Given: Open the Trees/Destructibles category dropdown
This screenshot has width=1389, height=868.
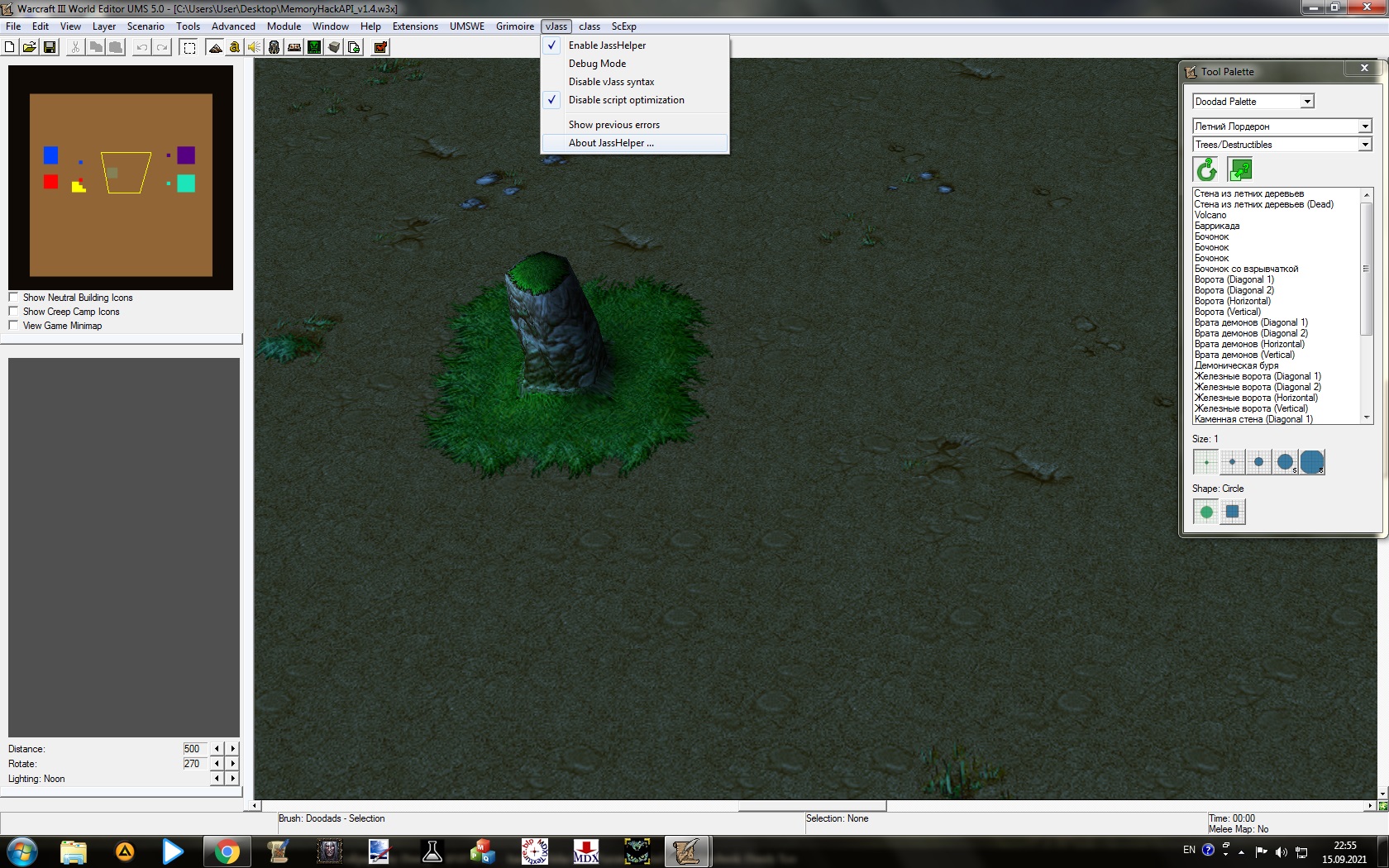Looking at the screenshot, I should [x=1365, y=145].
